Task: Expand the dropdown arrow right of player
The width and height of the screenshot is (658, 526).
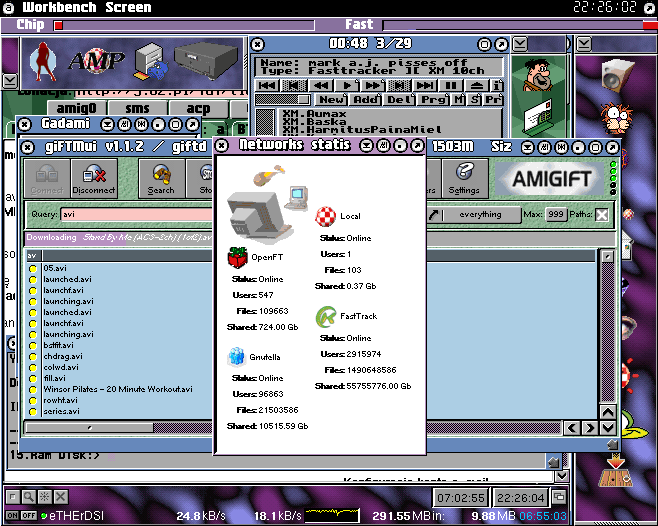Action: click(520, 44)
